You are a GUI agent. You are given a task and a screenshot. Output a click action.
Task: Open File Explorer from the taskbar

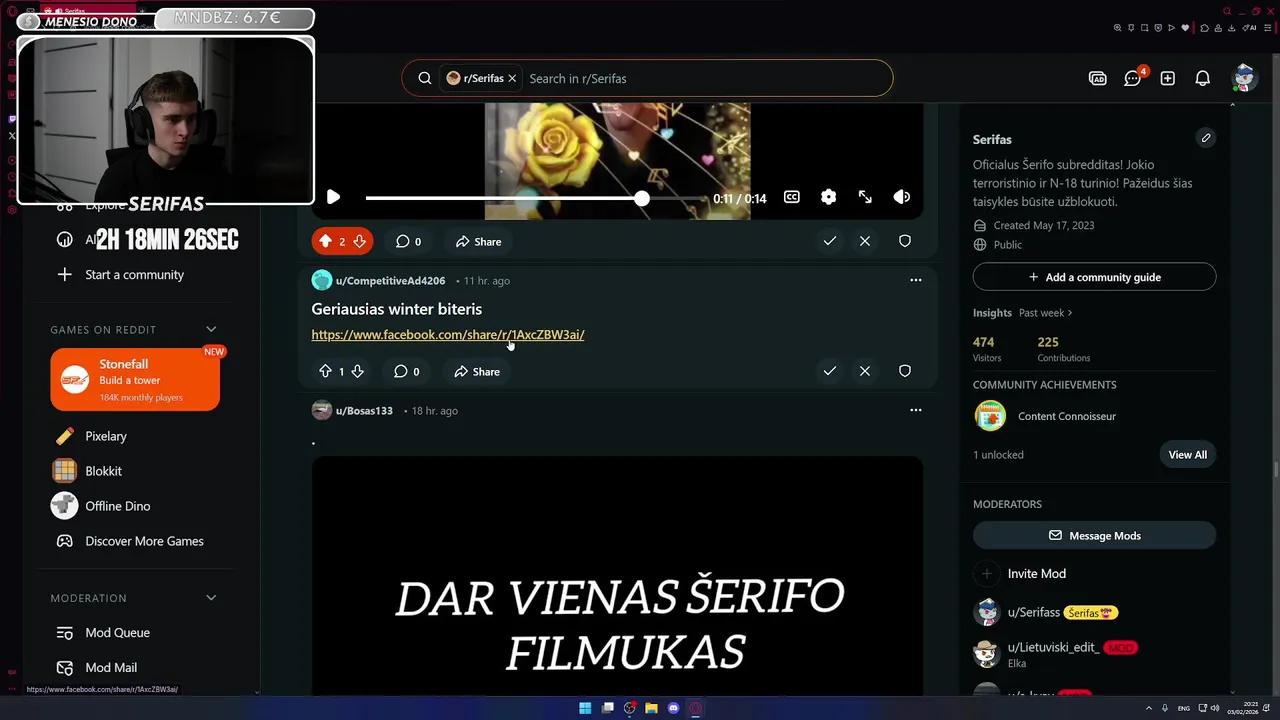(651, 708)
